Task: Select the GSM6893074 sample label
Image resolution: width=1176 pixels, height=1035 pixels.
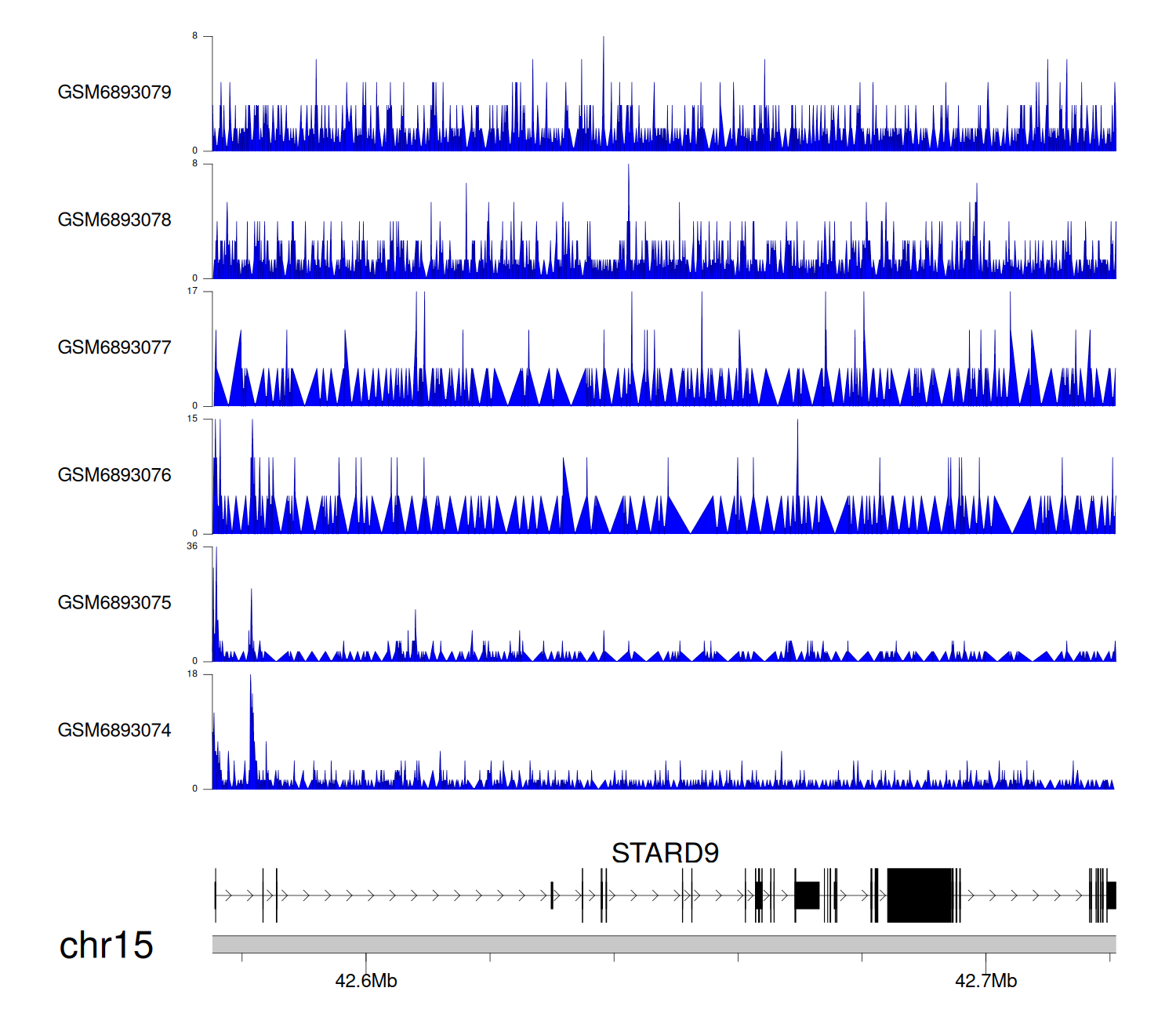Action: click(114, 731)
